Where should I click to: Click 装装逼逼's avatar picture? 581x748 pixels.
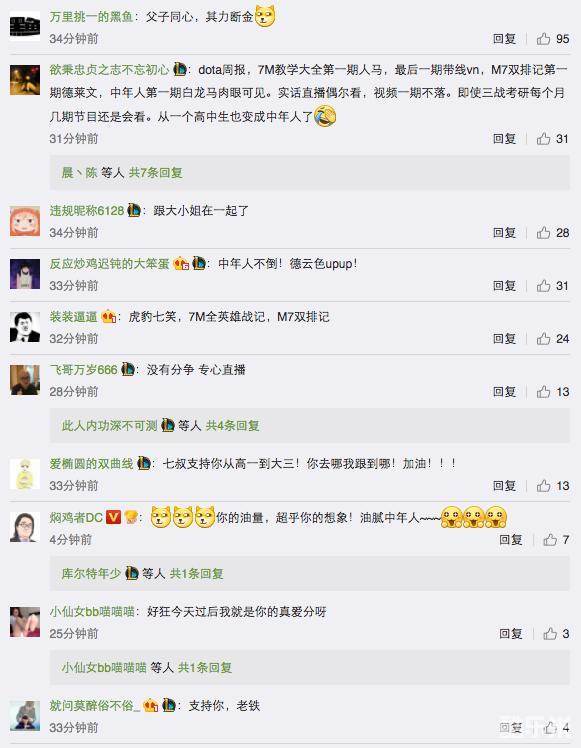pos(25,327)
